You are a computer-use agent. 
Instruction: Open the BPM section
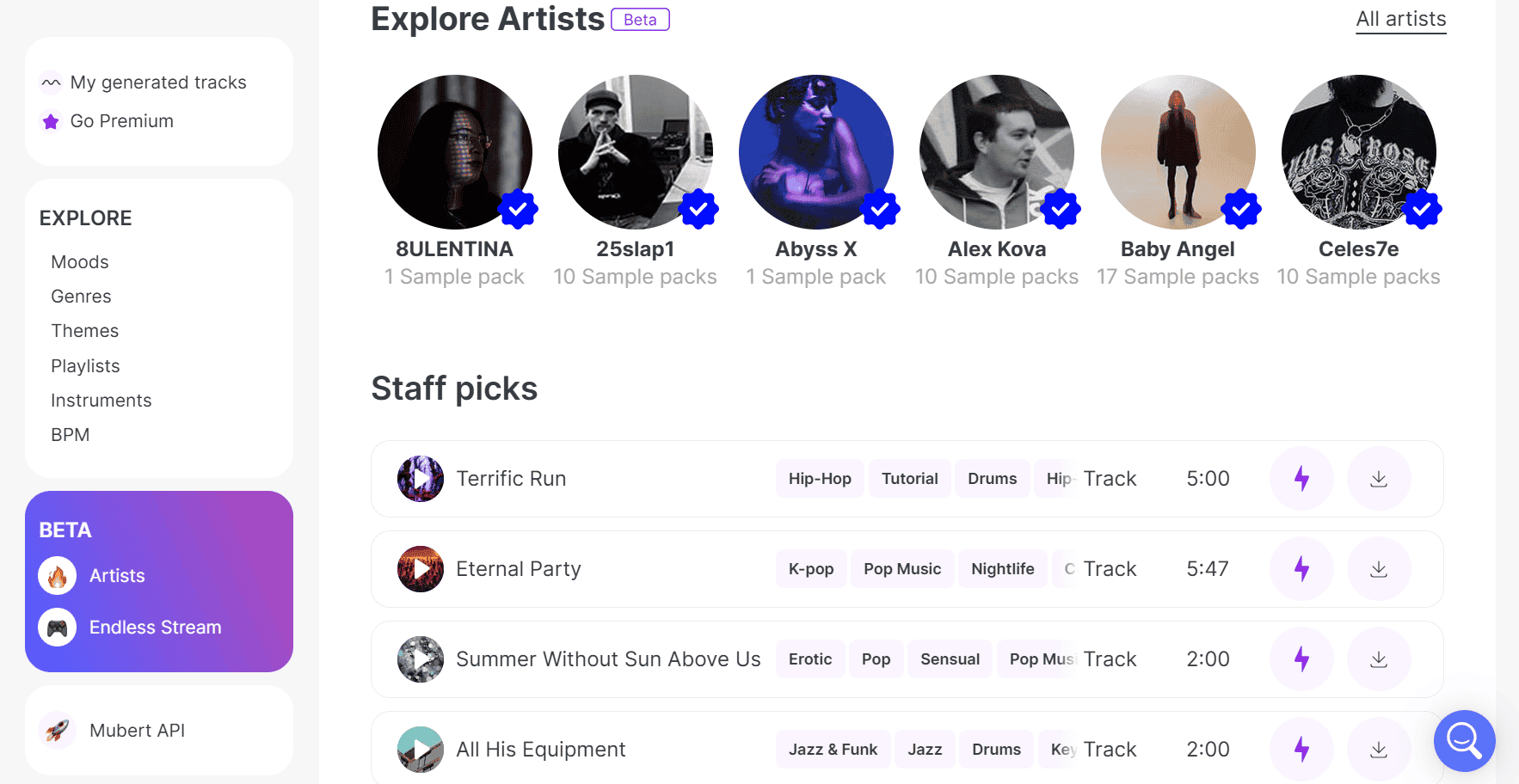point(70,434)
